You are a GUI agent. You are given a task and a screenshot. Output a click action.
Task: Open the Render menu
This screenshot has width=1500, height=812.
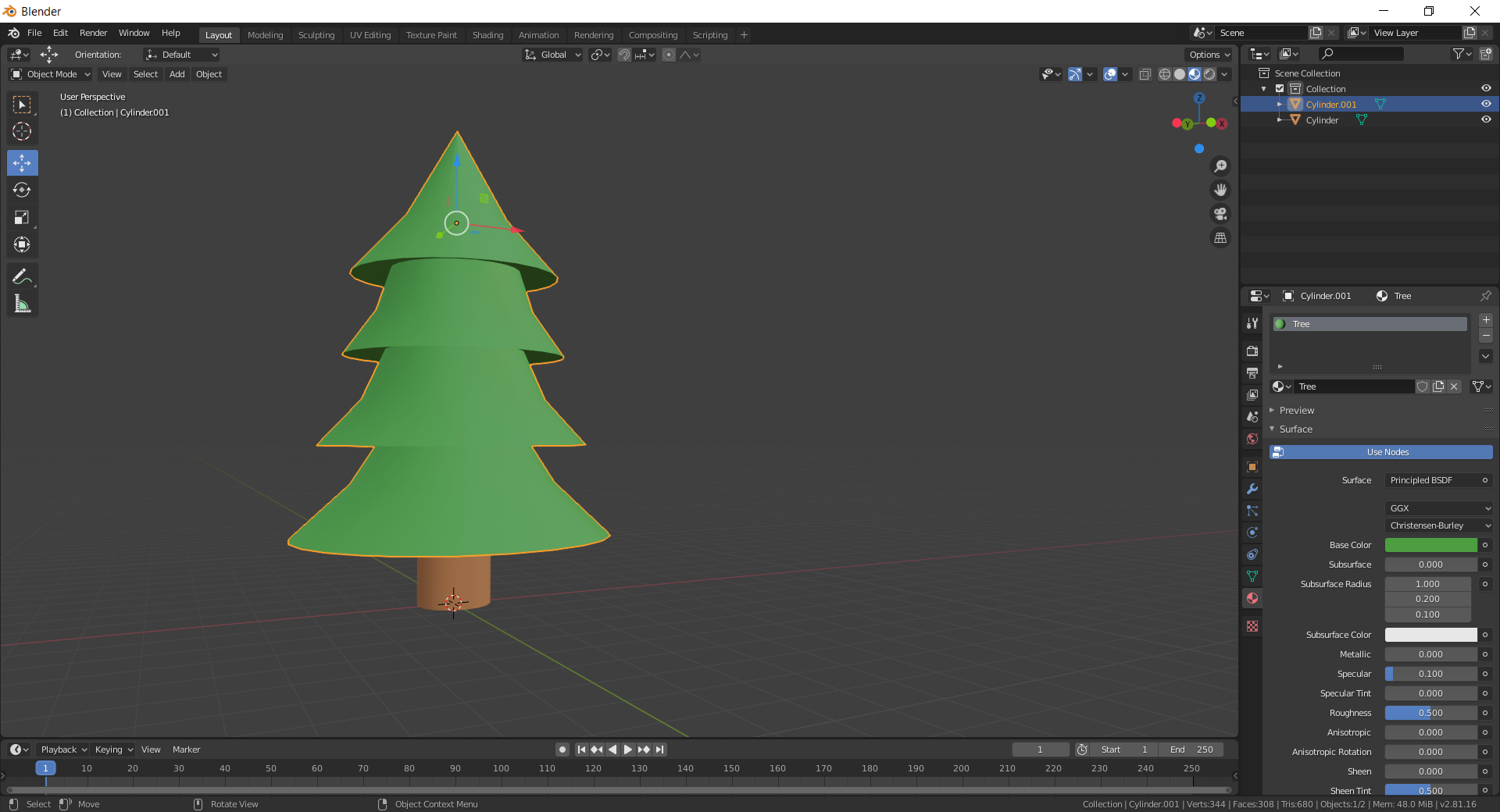[93, 33]
